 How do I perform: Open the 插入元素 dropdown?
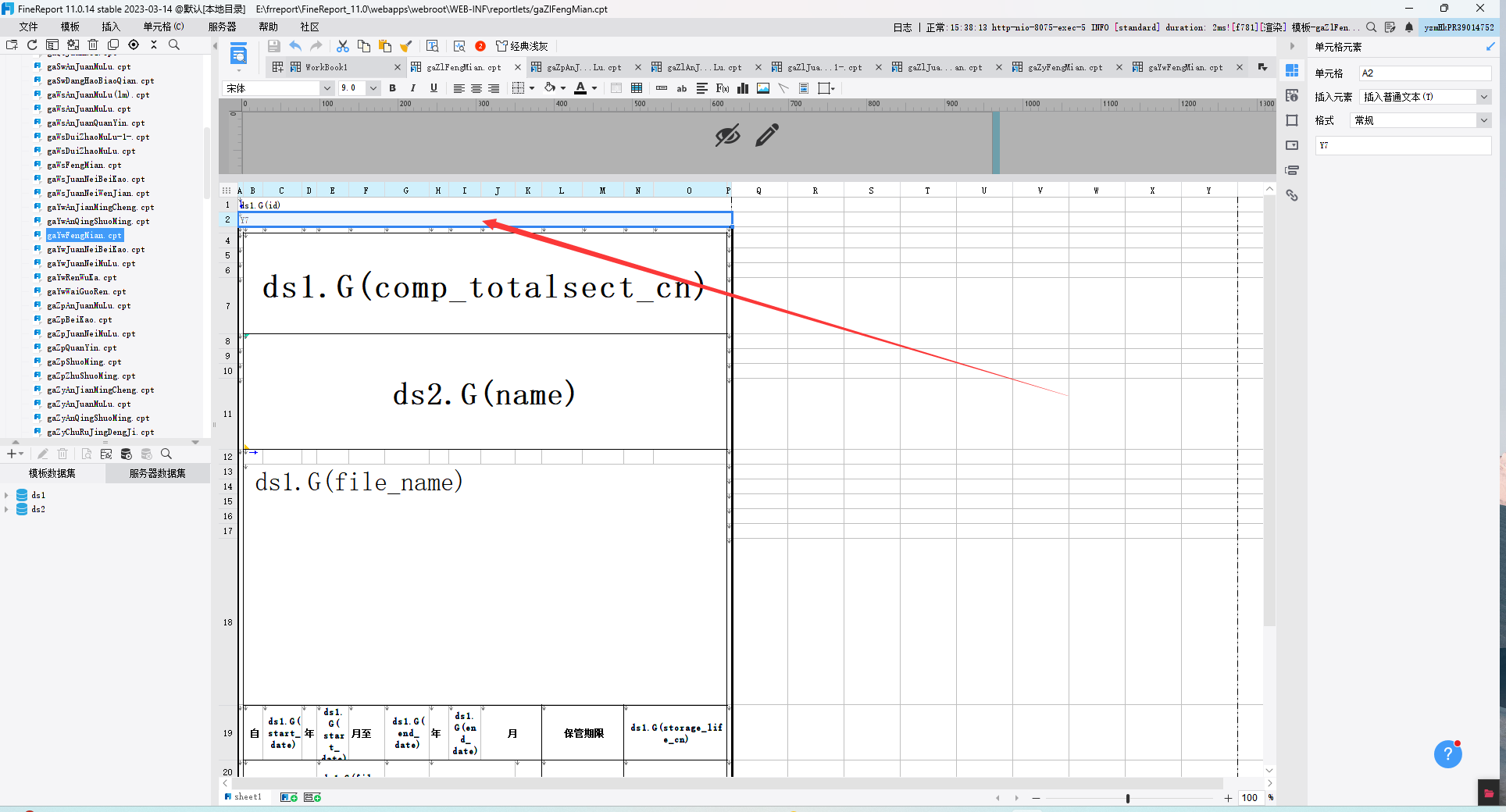1425,97
